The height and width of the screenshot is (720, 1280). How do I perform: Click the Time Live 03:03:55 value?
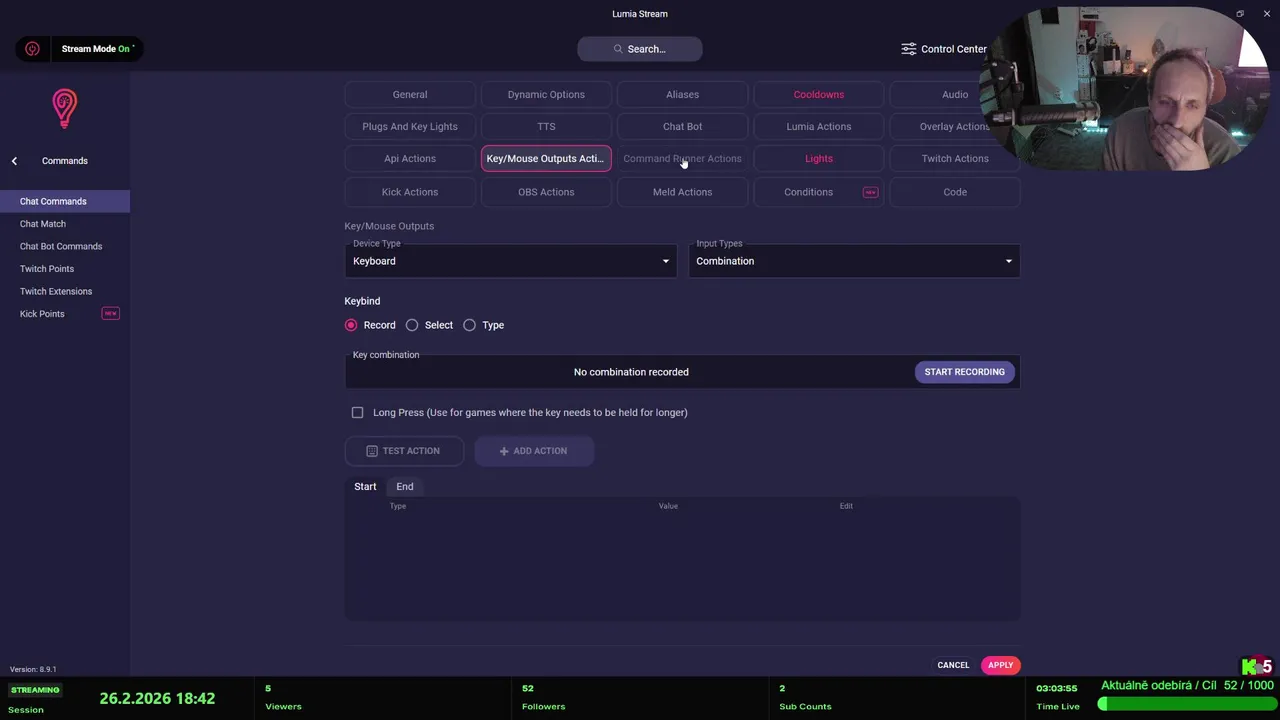pyautogui.click(x=1057, y=689)
